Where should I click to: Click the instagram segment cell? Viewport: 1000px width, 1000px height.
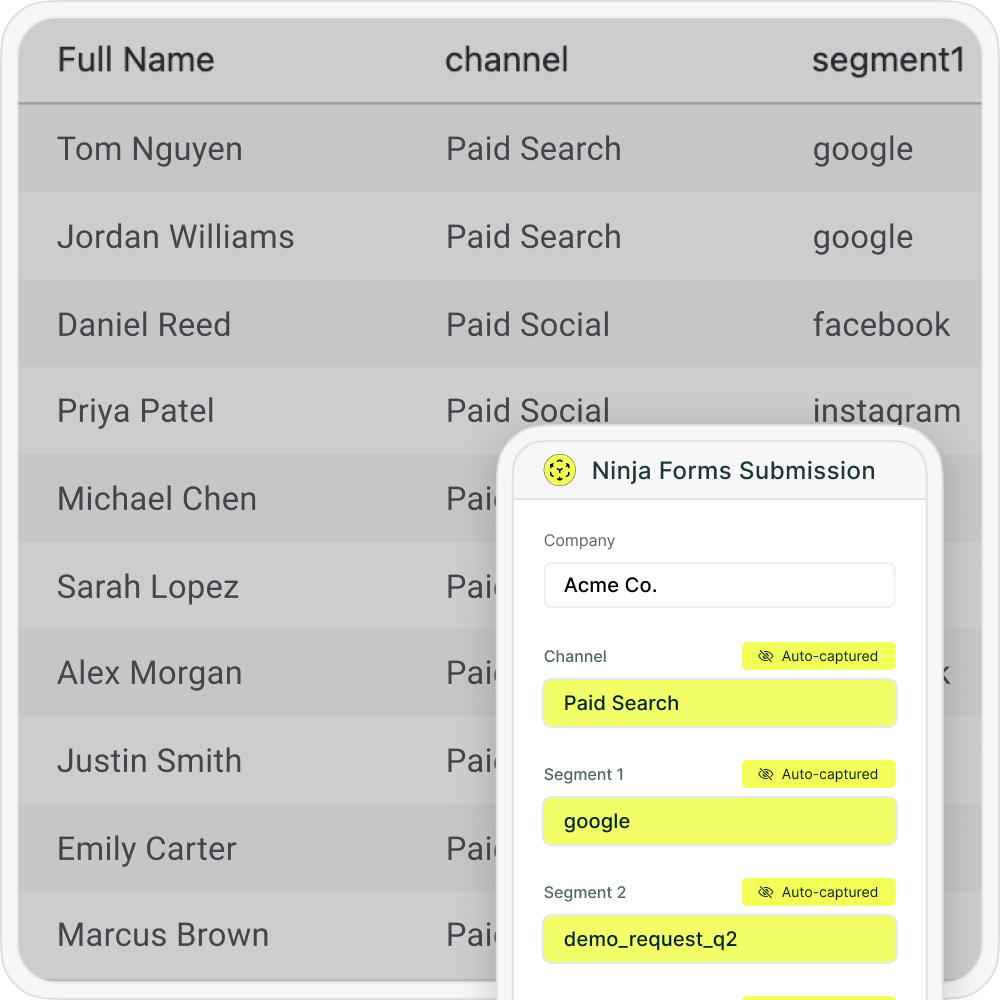coord(886,411)
